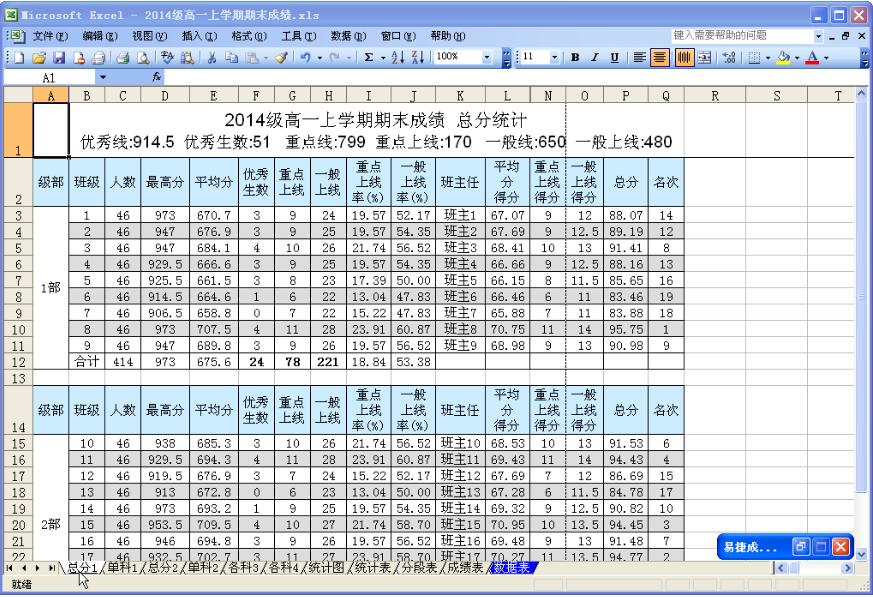Go to the next sheet tab arrow
The height and width of the screenshot is (597, 873).
37,568
